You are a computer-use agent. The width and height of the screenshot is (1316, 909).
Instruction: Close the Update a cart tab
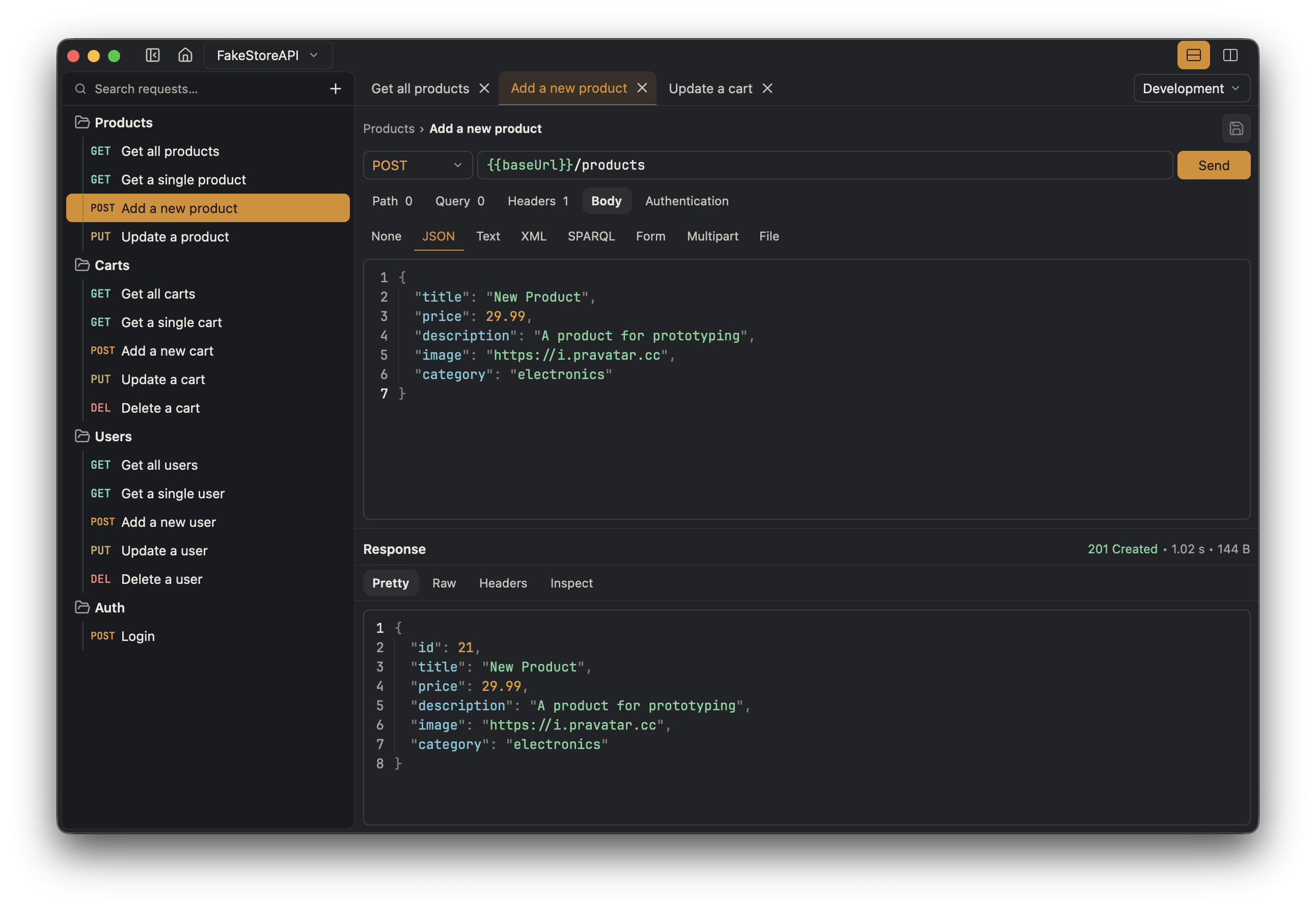click(767, 88)
